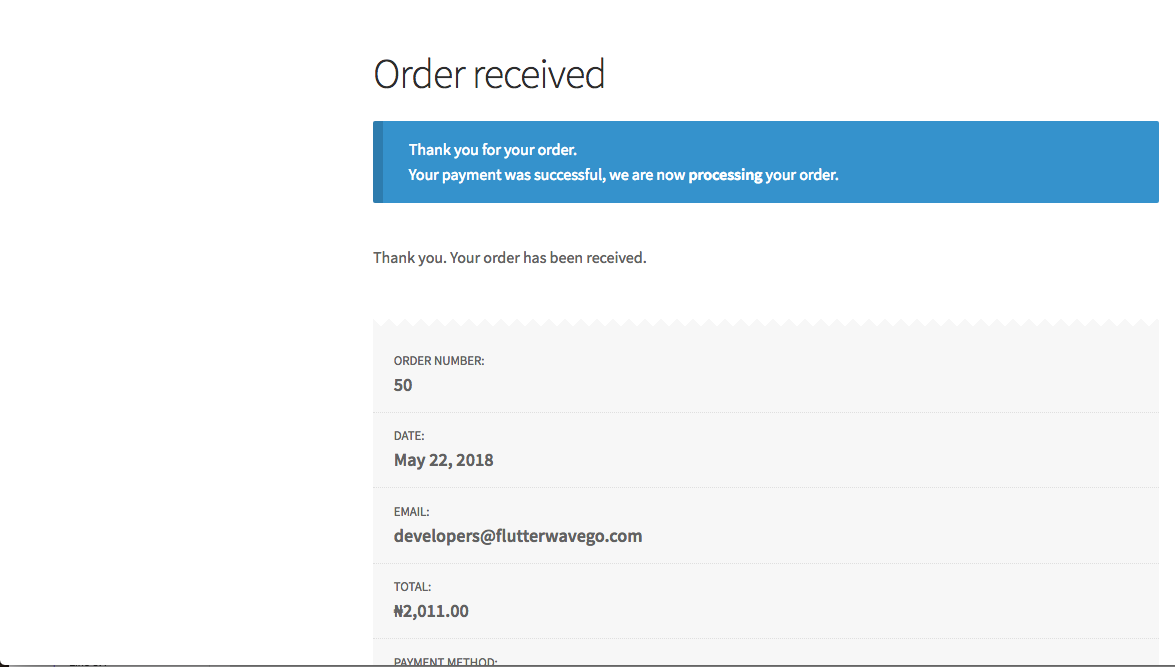Image resolution: width=1175 pixels, height=667 pixels.
Task: Click the date May 22, 2018
Action: [444, 460]
